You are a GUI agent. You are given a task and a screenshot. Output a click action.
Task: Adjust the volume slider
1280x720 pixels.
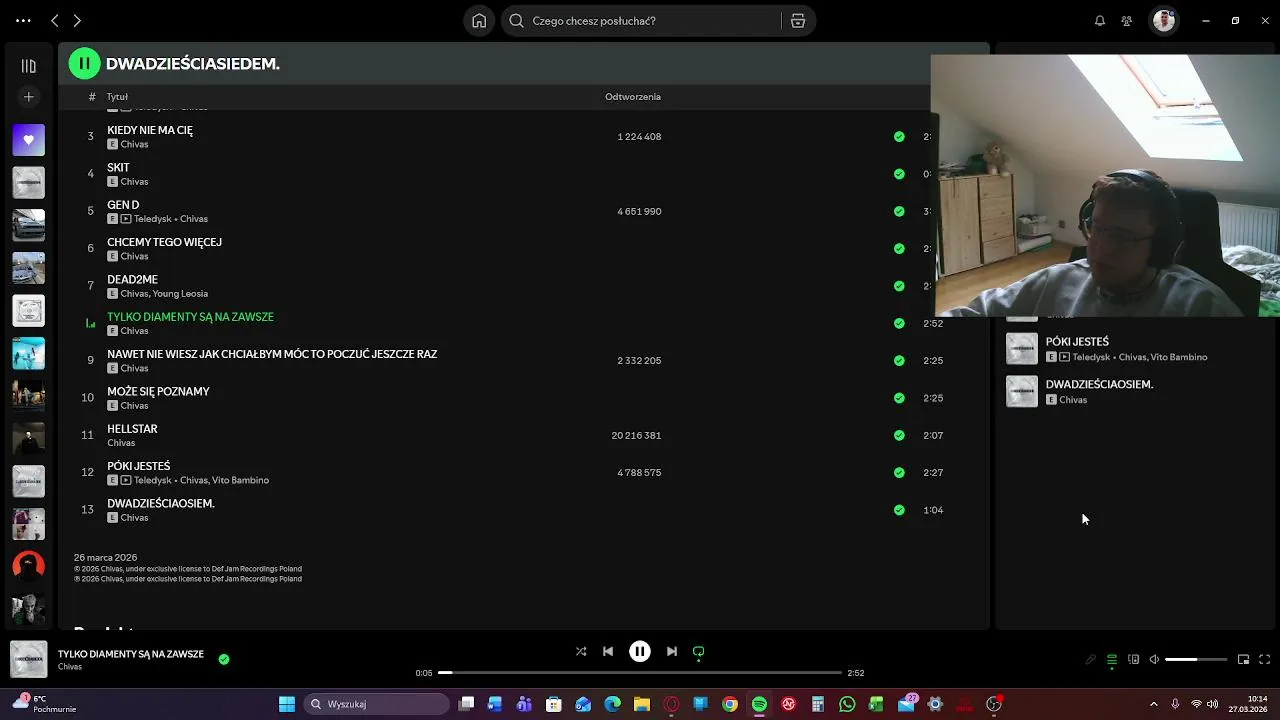click(x=1196, y=659)
